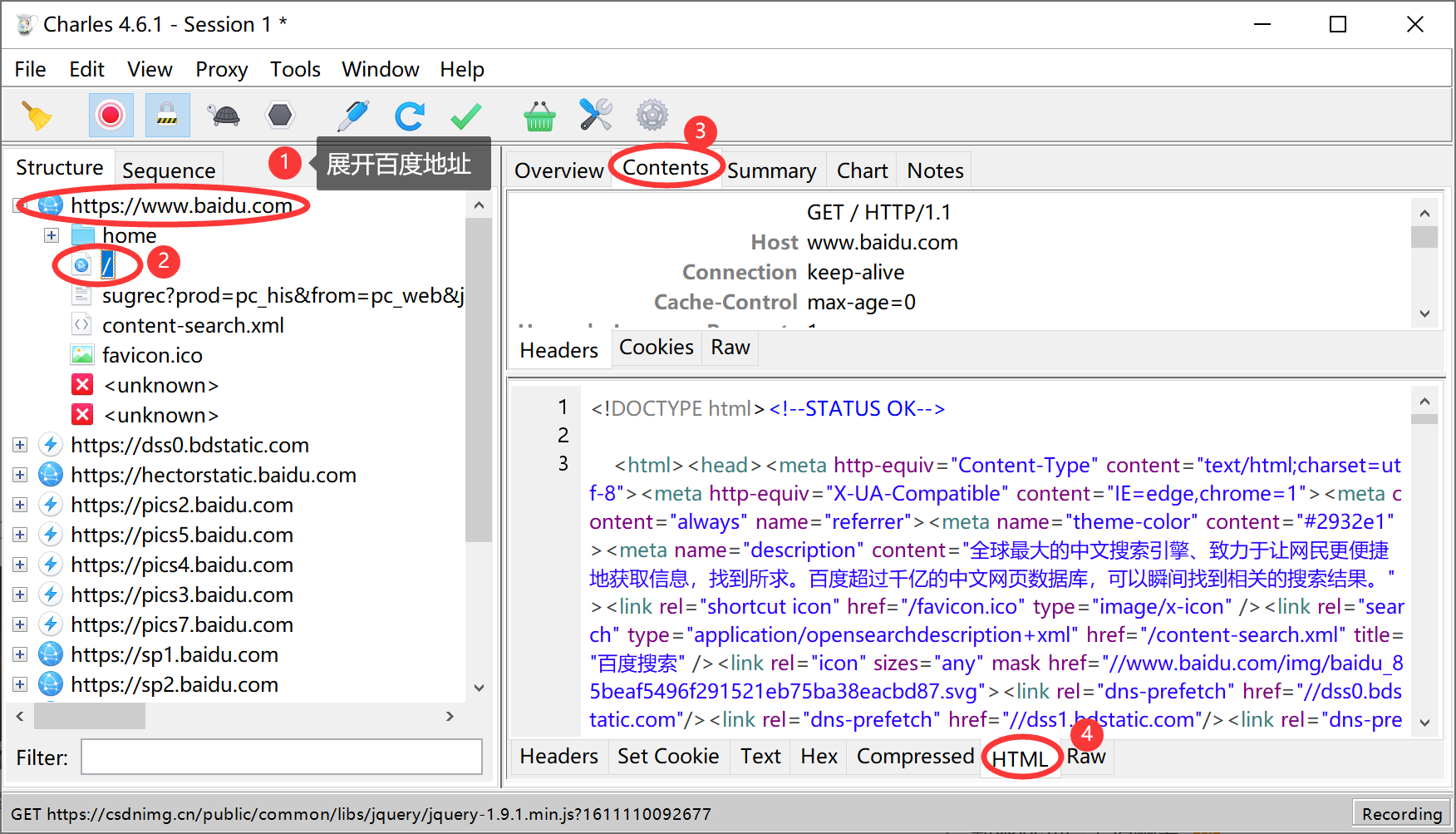
Task: Switch to Summary tab
Action: click(772, 170)
